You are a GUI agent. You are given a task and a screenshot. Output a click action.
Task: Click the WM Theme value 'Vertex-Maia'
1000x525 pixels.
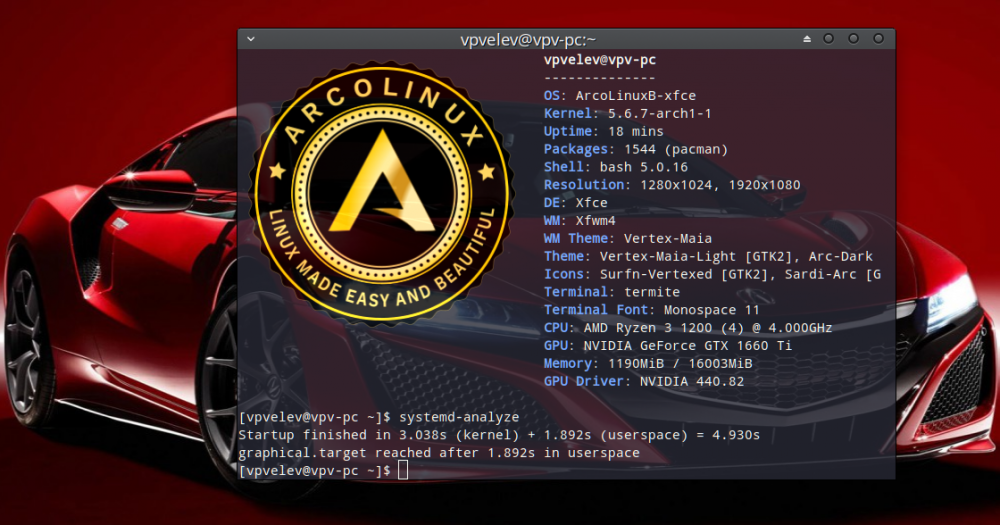pos(668,239)
